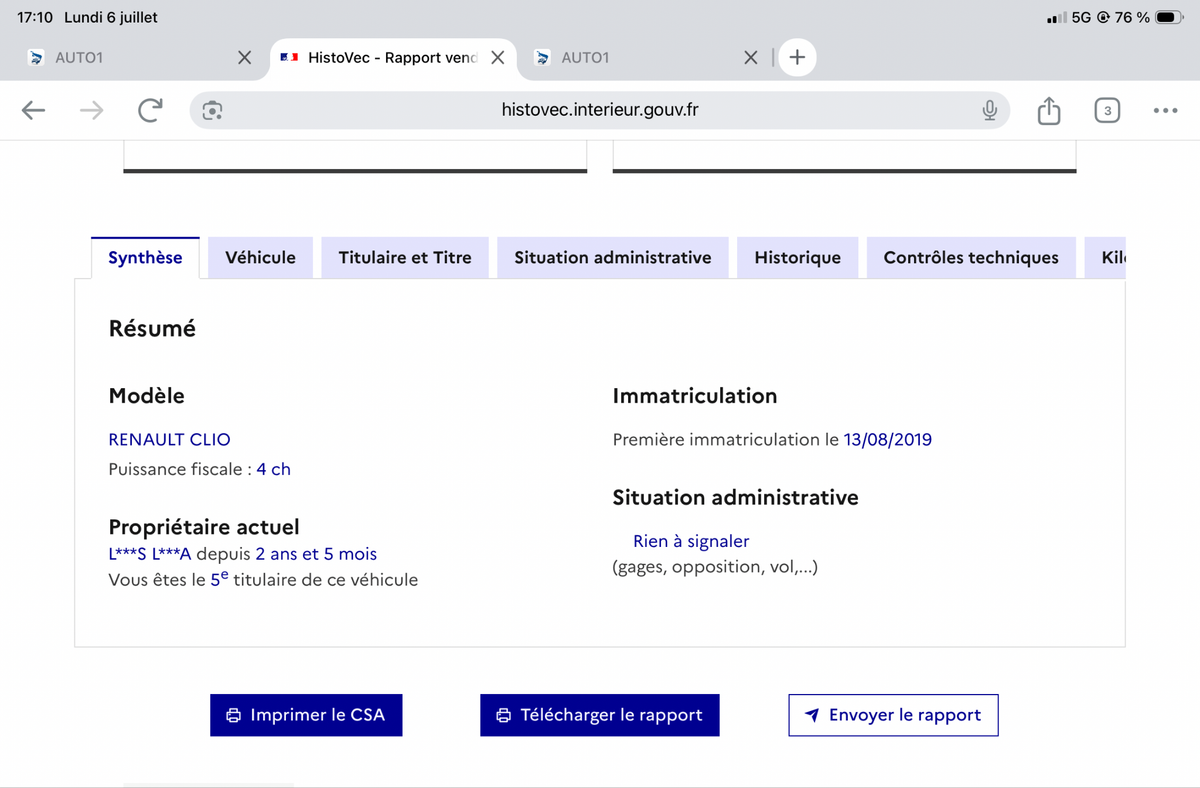This screenshot has width=1200, height=788.
Task: Click Imprimer le CSA button
Action: click(306, 715)
